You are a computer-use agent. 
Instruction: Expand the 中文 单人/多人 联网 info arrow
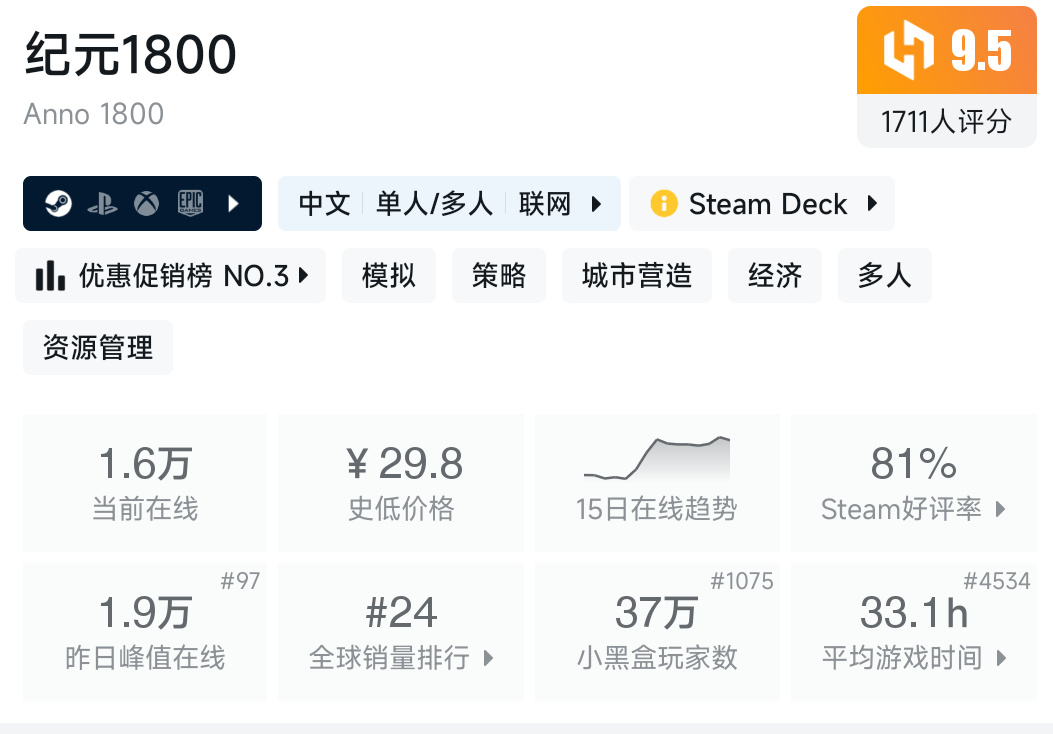tap(597, 204)
